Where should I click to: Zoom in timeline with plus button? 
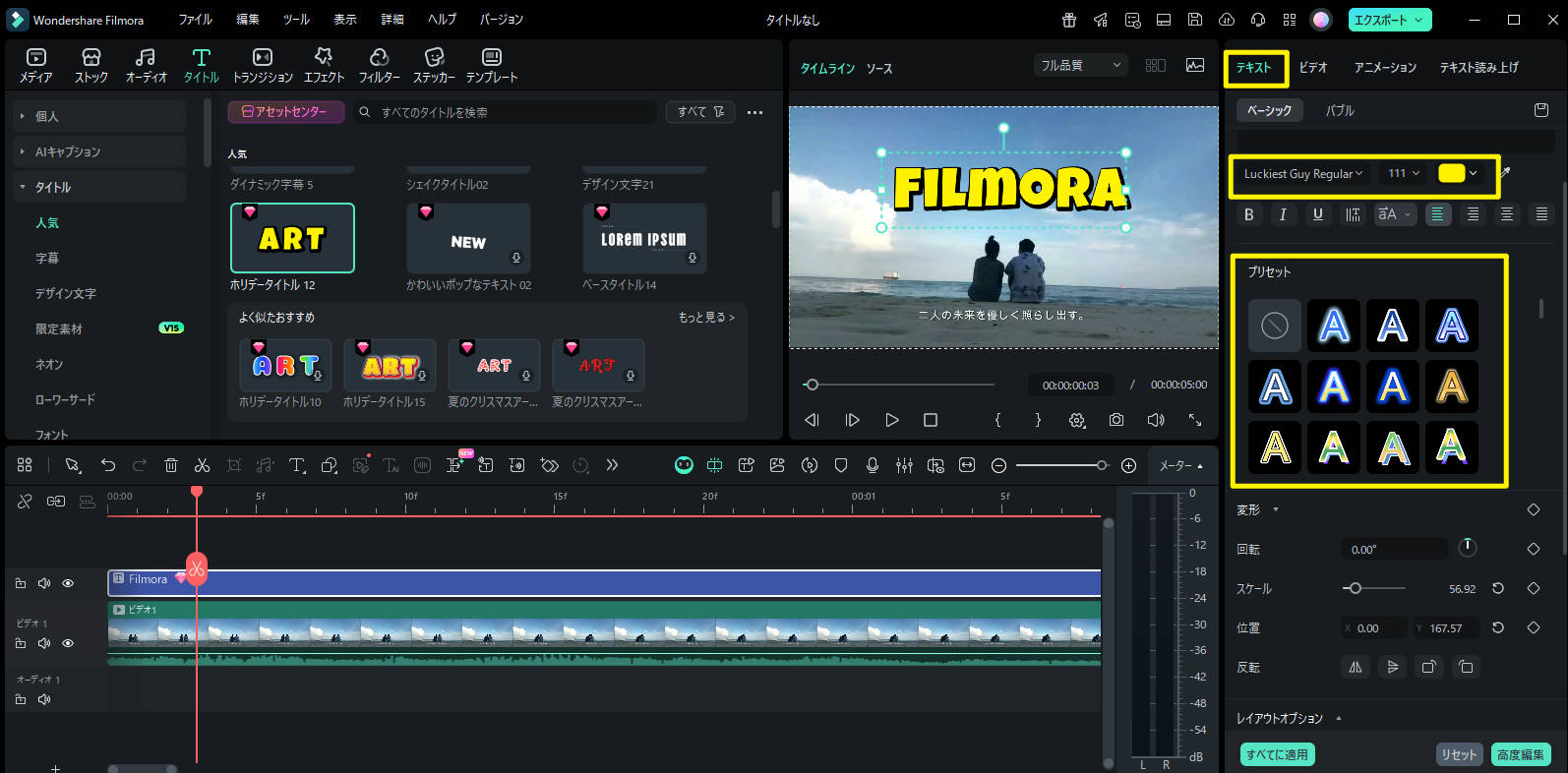(1129, 465)
